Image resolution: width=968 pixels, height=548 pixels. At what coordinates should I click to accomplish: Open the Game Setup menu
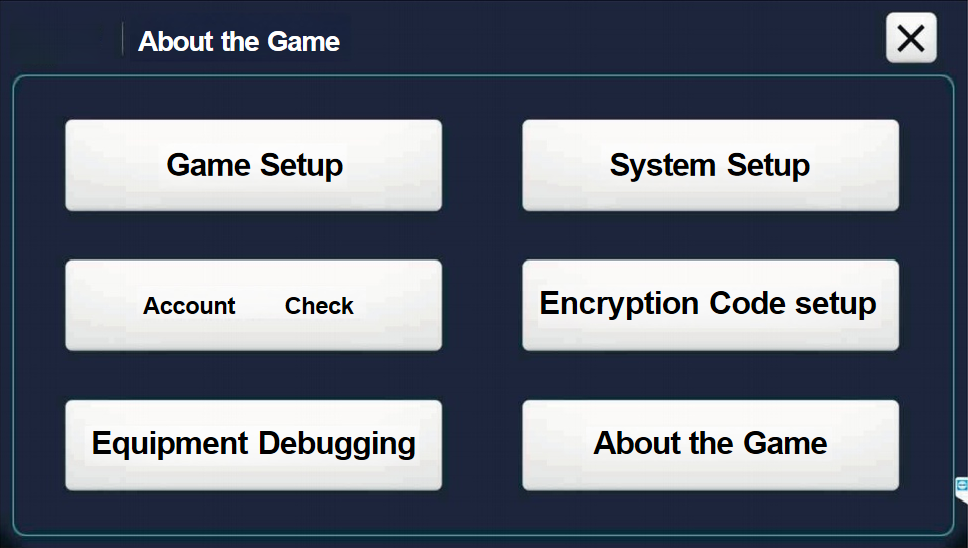pos(254,165)
